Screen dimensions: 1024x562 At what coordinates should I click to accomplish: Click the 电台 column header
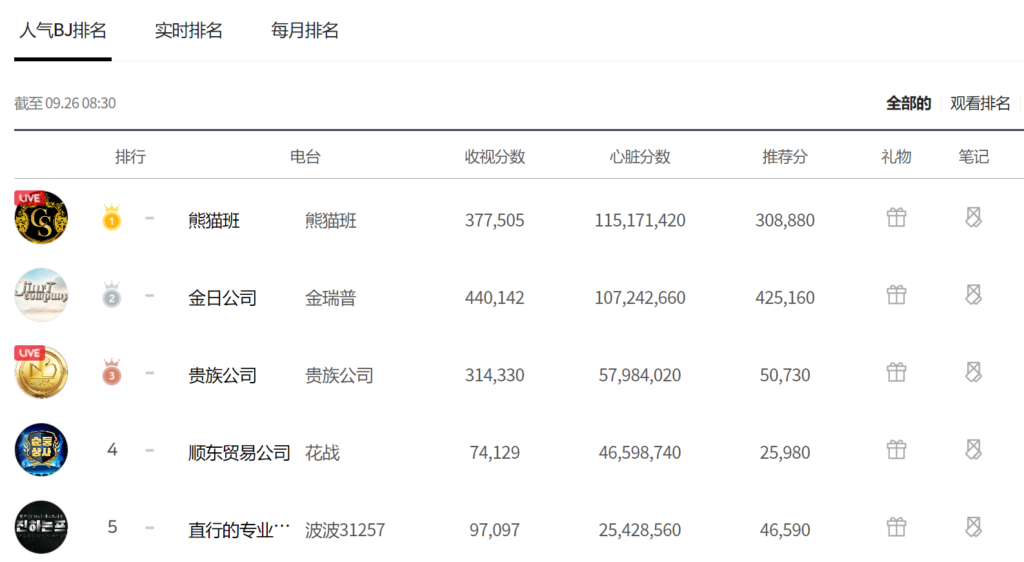[306, 157]
